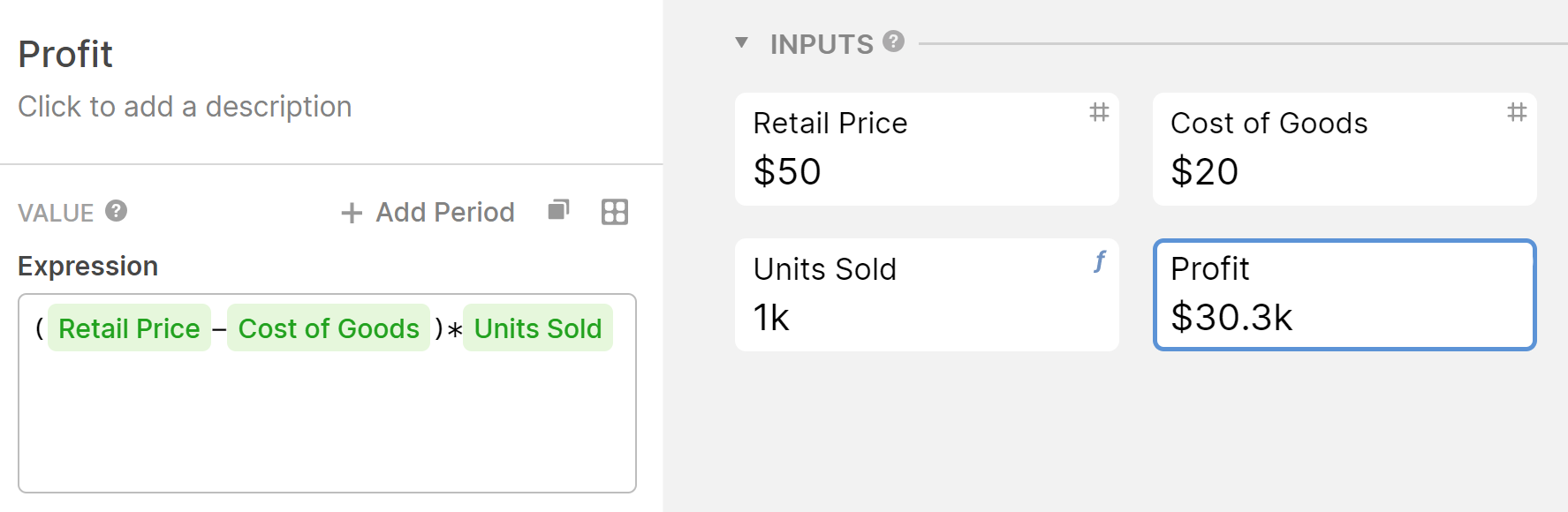1568x512 pixels.
Task: Click the copy icon beside Add Period
Action: (x=558, y=210)
